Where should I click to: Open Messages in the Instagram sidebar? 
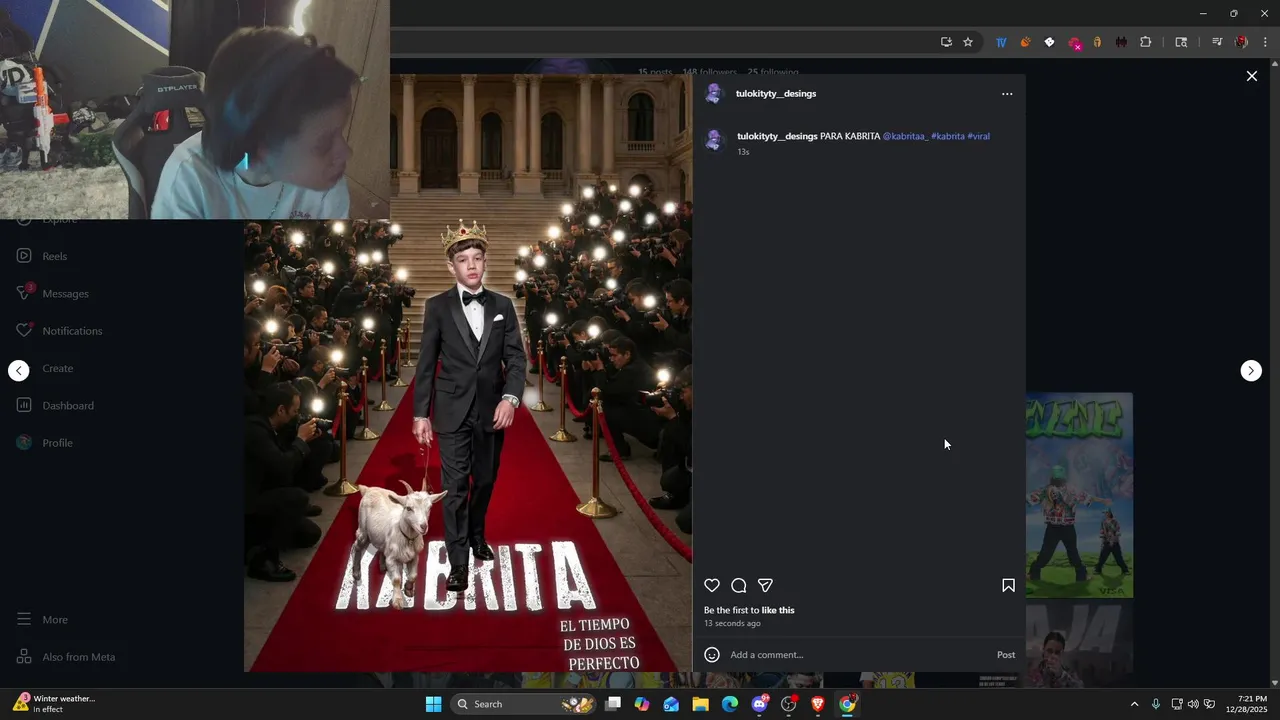(x=65, y=294)
